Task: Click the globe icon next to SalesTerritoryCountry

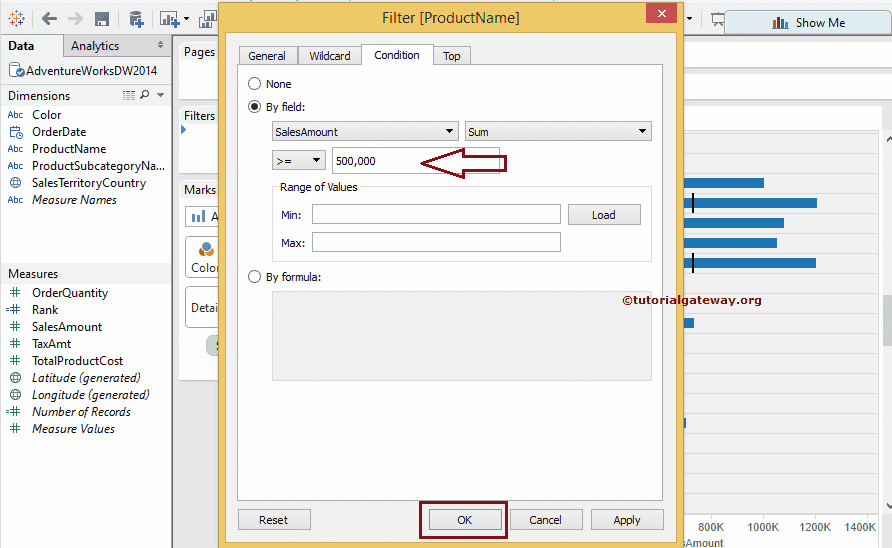Action: click(x=16, y=183)
